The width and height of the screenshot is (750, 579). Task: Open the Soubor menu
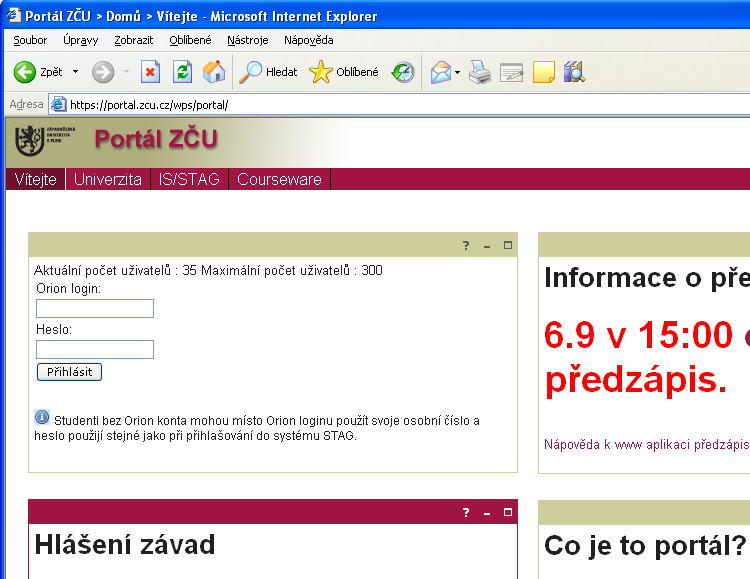(x=30, y=40)
